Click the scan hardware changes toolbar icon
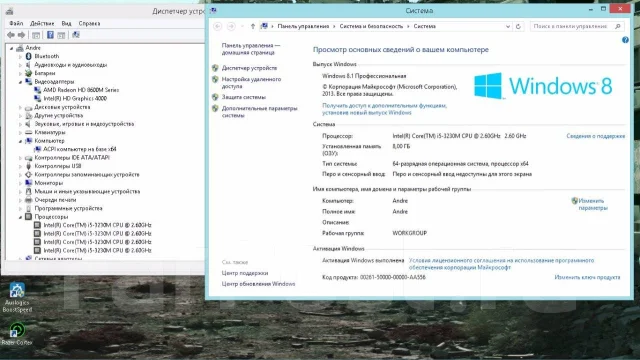Screen dimensions: 640x360 [x=76, y=35]
